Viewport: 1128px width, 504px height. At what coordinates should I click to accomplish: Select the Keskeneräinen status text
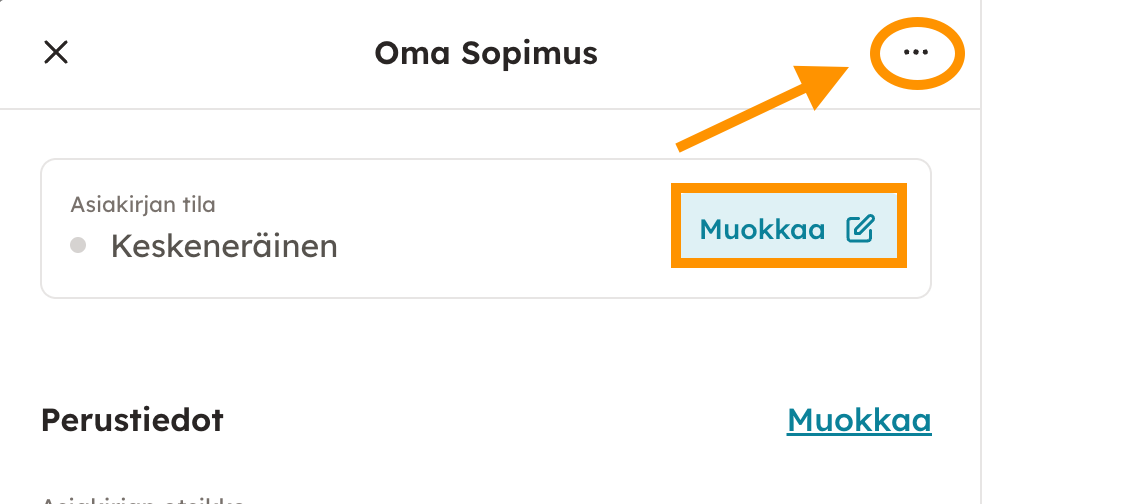click(x=224, y=245)
